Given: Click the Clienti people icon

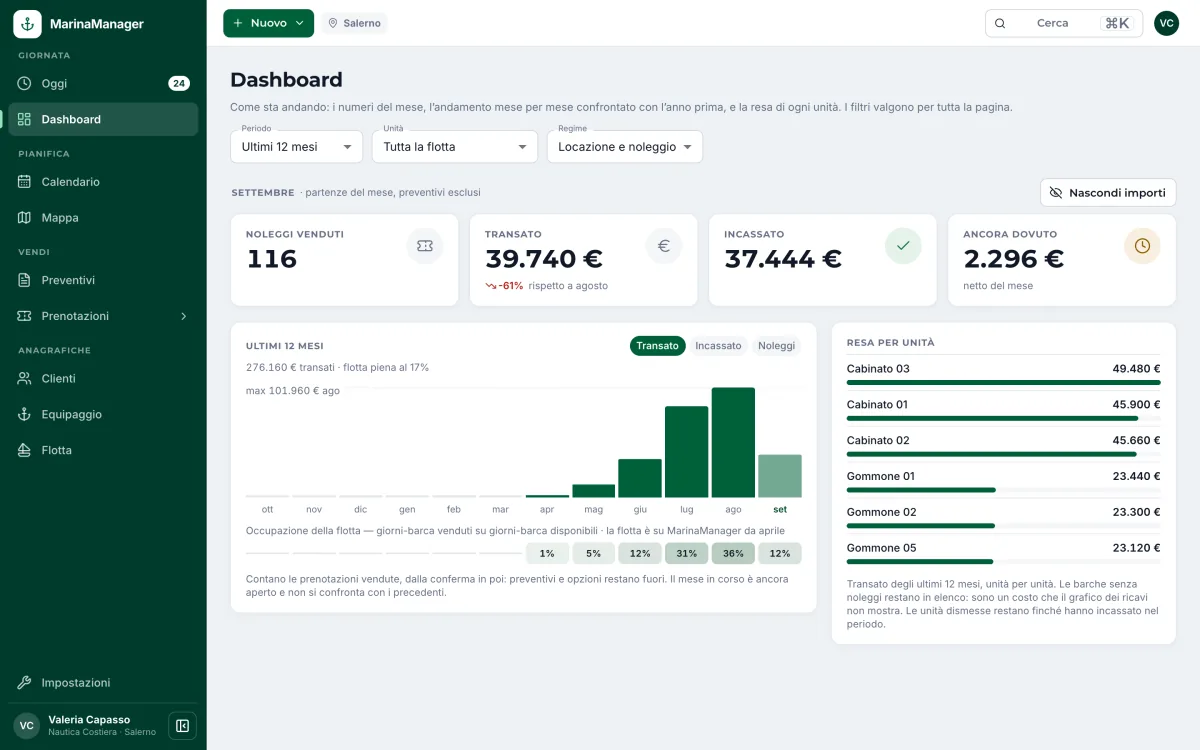Looking at the screenshot, I should tap(25, 378).
